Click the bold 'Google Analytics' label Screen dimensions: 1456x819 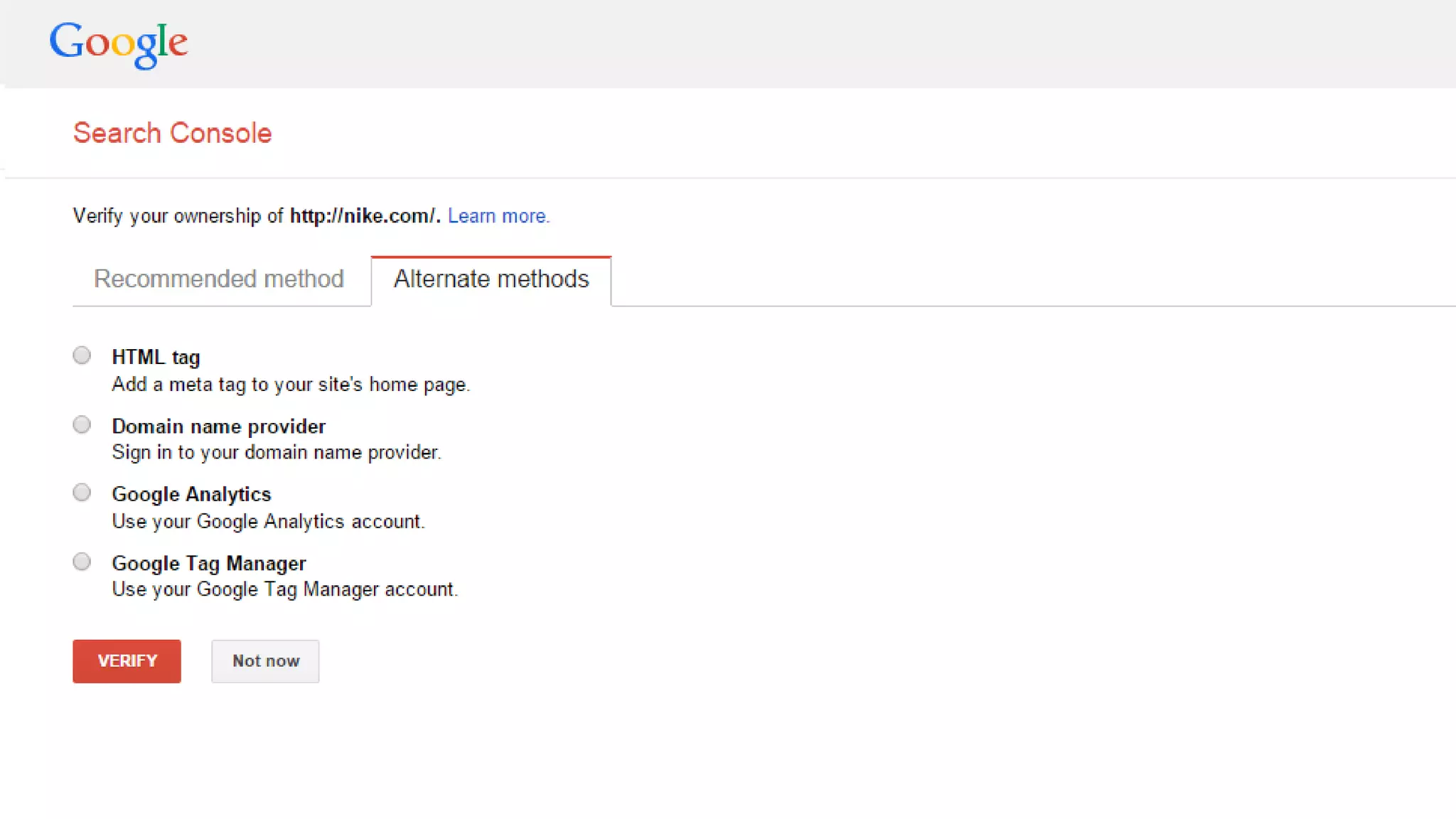pos(191,494)
